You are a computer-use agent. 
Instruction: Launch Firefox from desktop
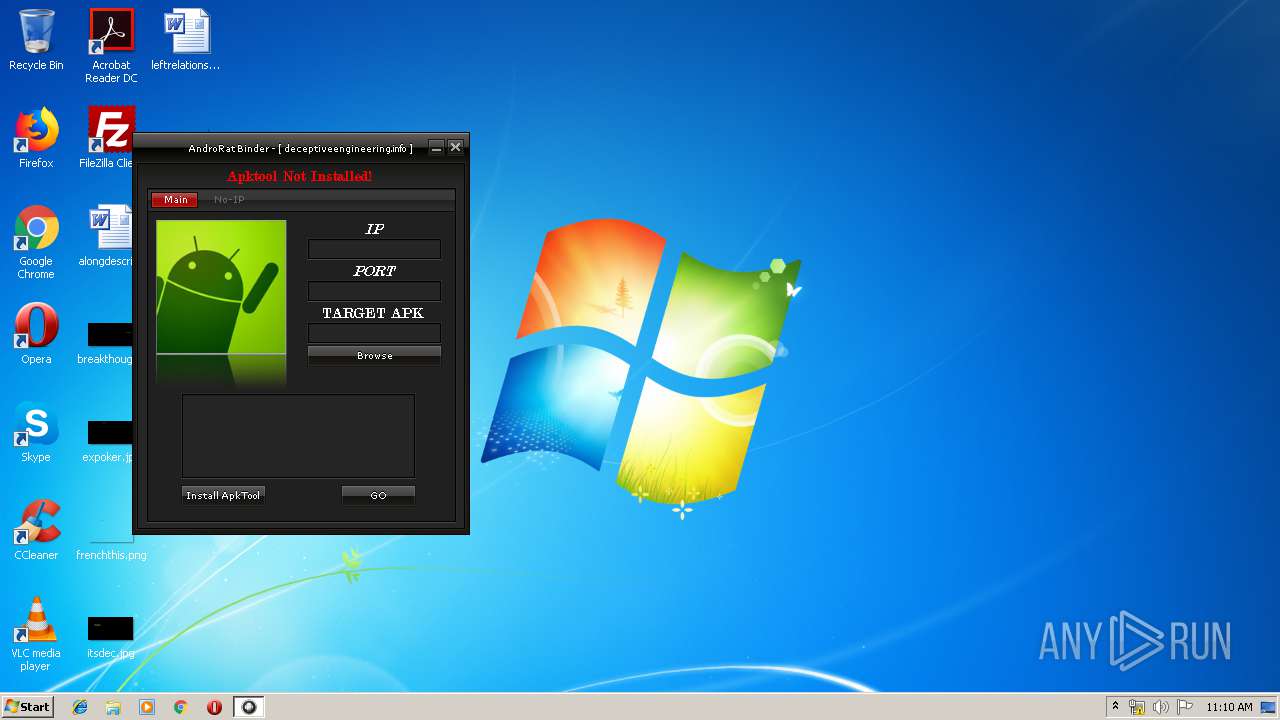36,138
